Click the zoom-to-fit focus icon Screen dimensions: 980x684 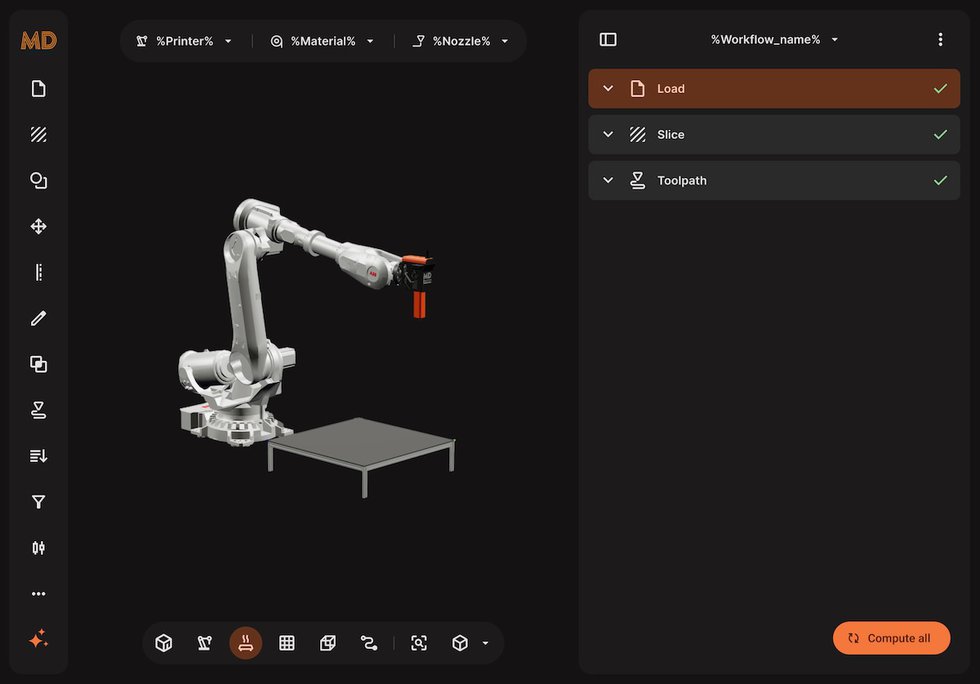pyautogui.click(x=419, y=643)
